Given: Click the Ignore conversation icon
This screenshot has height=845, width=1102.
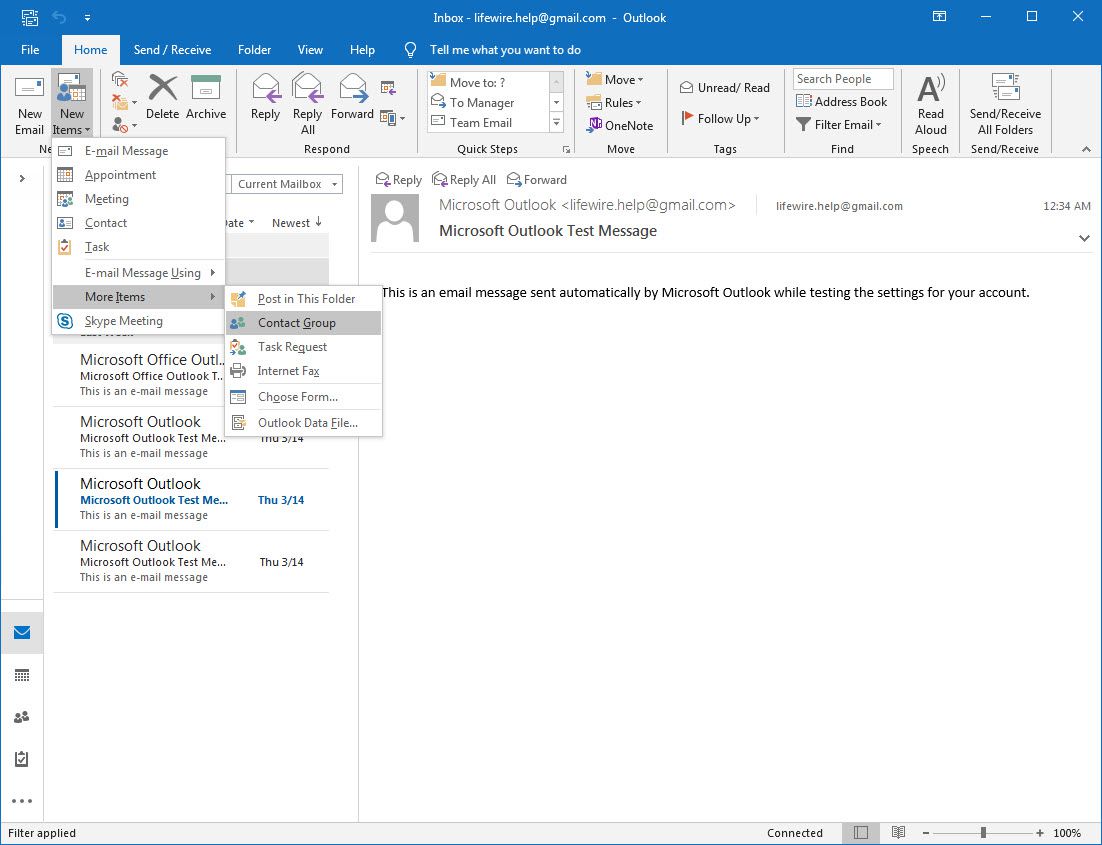Looking at the screenshot, I should coord(120,79).
